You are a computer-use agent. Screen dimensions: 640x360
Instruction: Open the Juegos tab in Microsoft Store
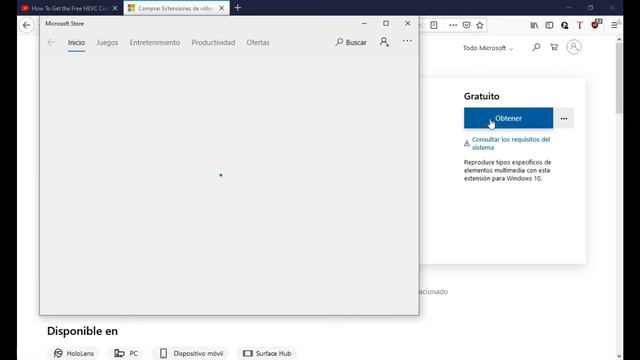pyautogui.click(x=107, y=42)
